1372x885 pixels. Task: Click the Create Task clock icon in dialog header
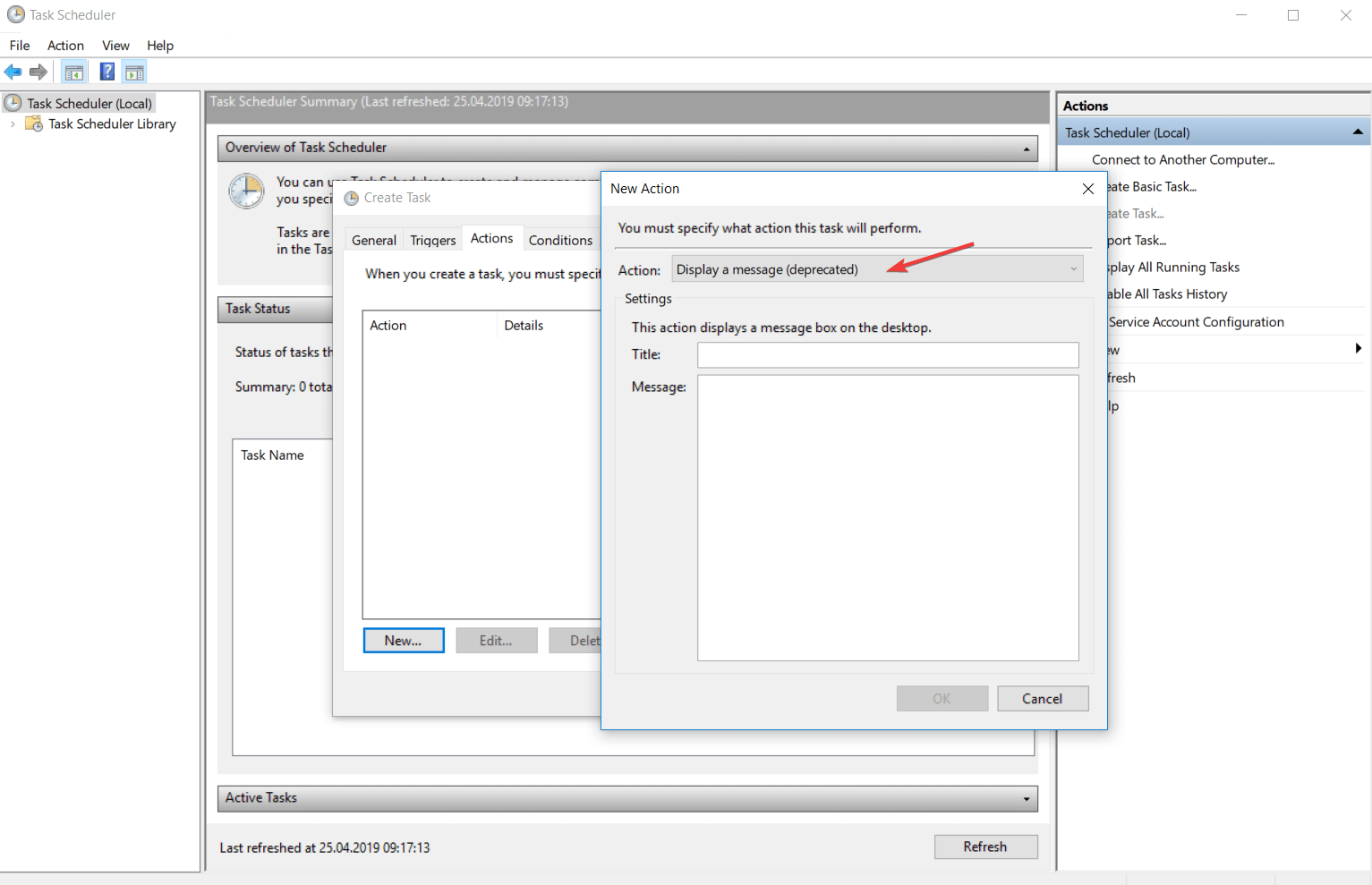(353, 197)
